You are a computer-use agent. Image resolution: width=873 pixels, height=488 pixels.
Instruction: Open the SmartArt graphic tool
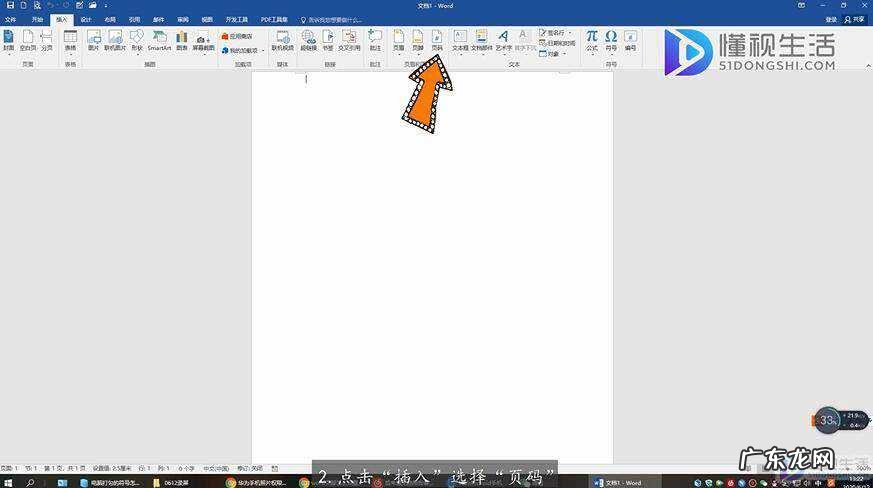pos(159,40)
